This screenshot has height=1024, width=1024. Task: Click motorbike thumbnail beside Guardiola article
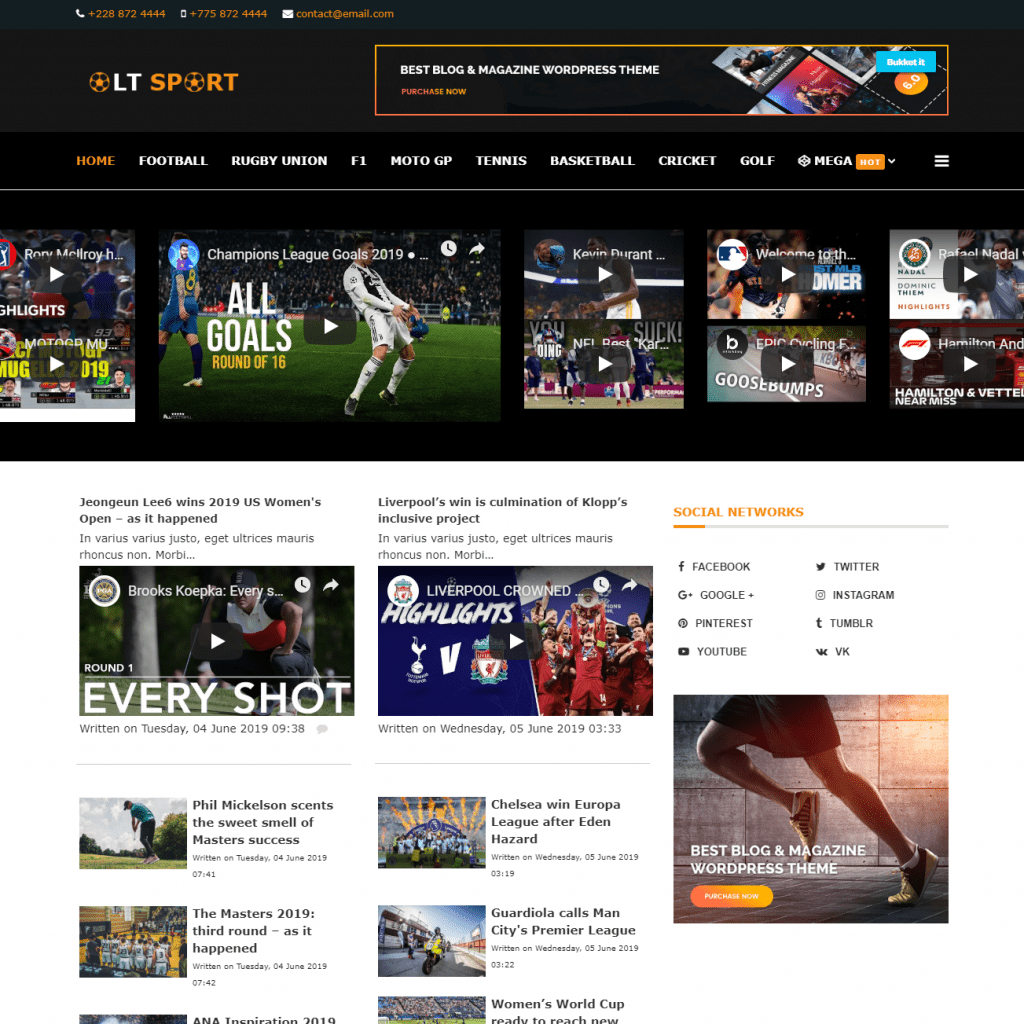[x=432, y=941]
